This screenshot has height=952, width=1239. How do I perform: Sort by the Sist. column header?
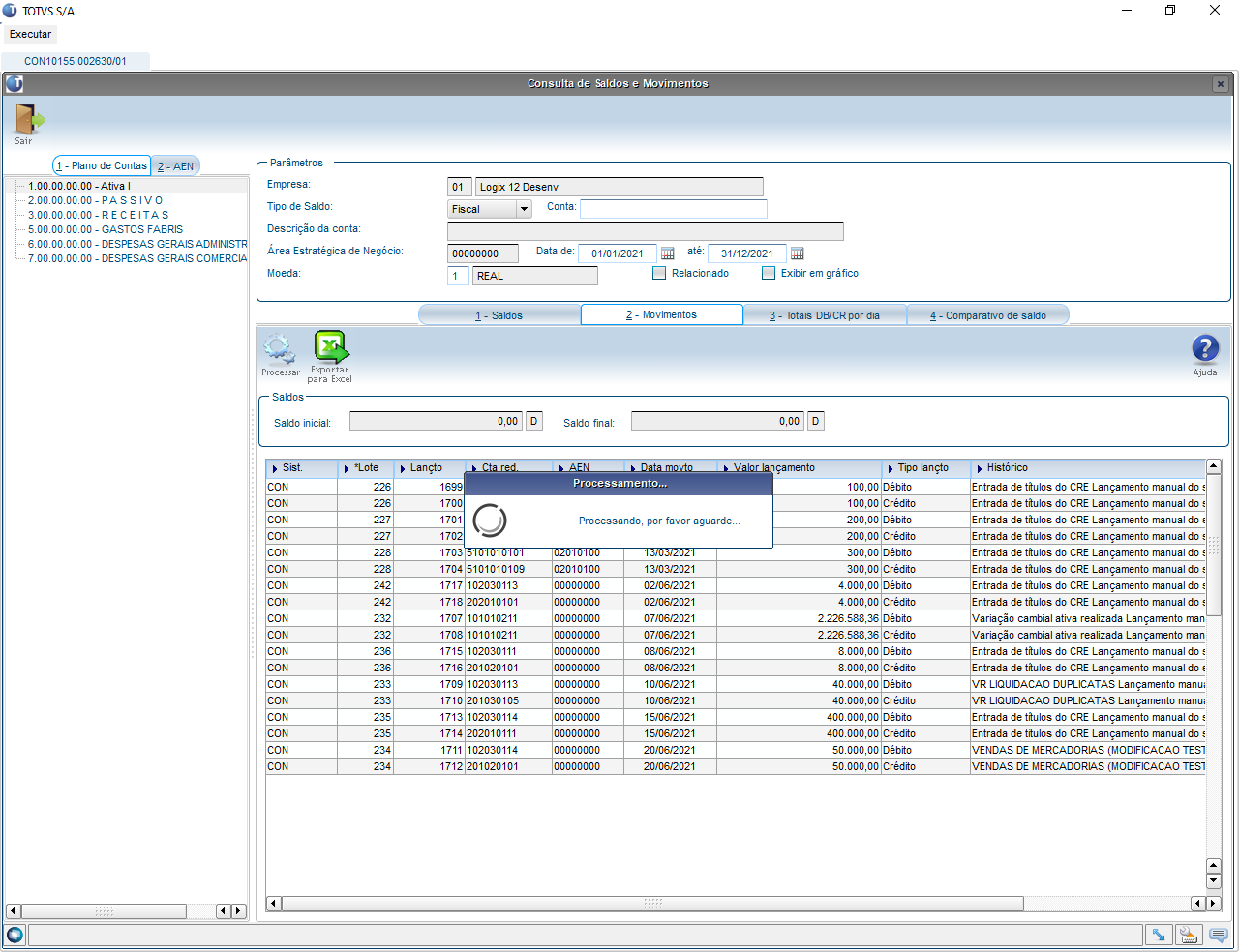click(302, 468)
